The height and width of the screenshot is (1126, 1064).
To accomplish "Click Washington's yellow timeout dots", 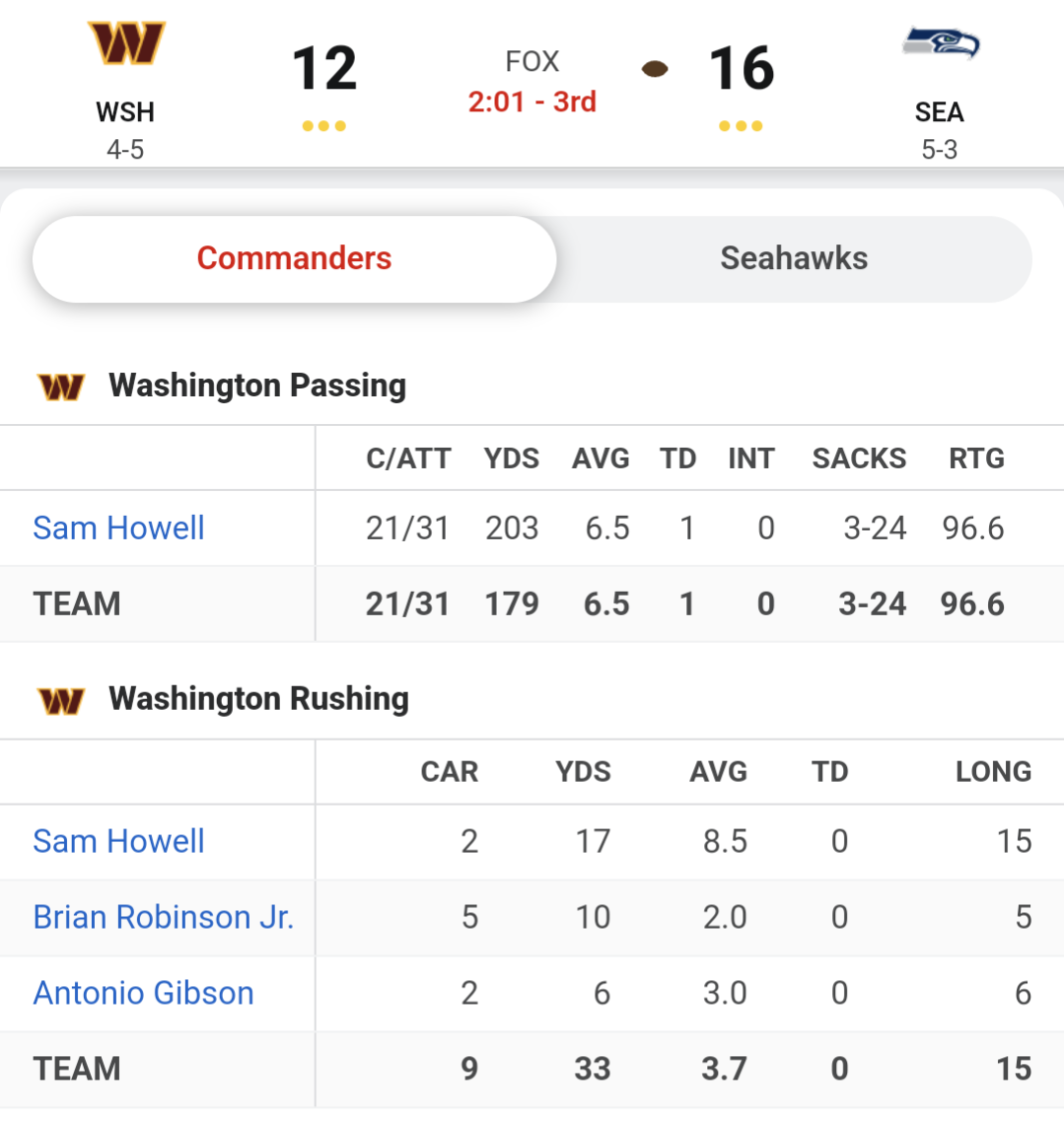I will 324,125.
